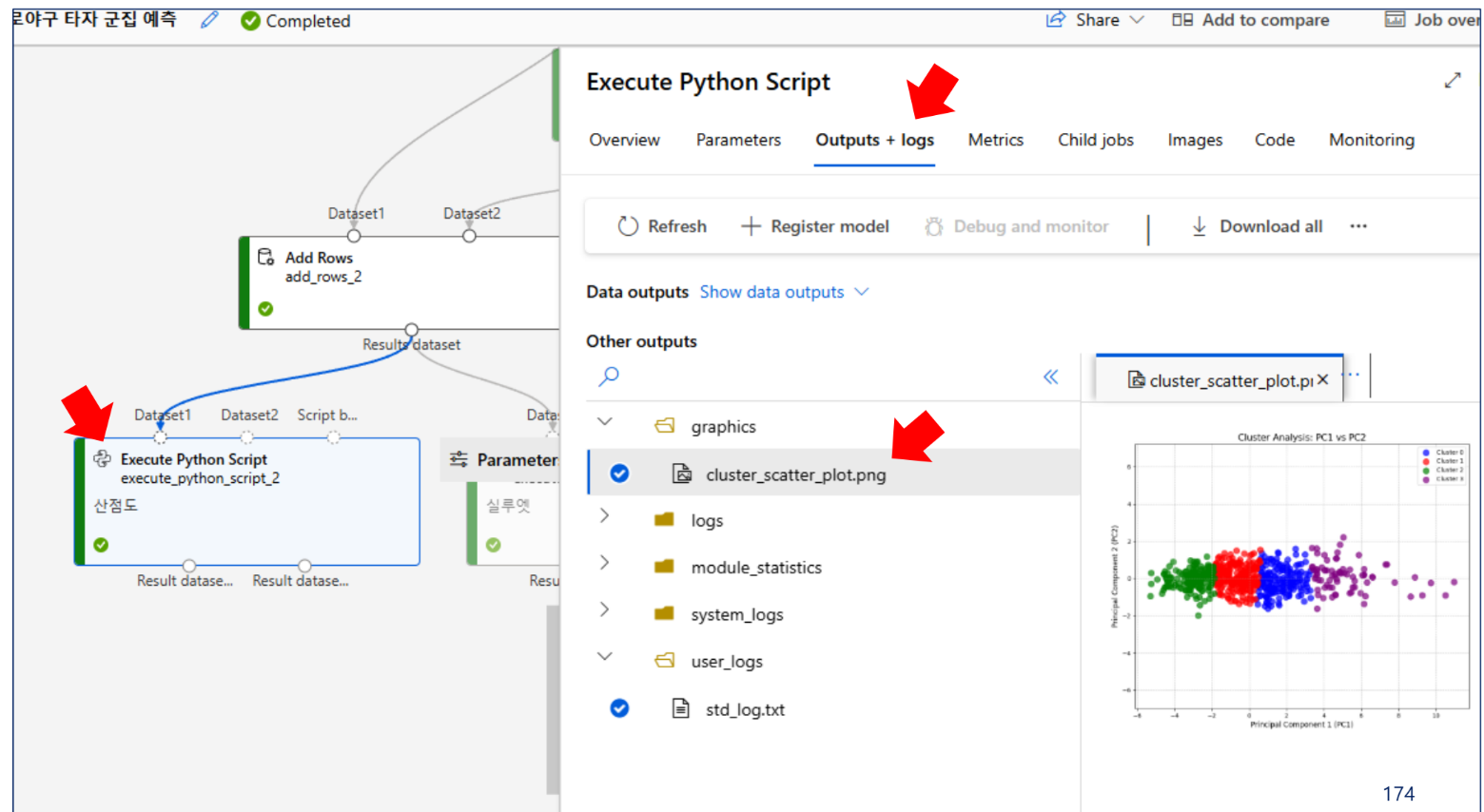This screenshot has height=812, width=1484.
Task: Click the scatter plot image preview
Action: pyautogui.click(x=1284, y=580)
